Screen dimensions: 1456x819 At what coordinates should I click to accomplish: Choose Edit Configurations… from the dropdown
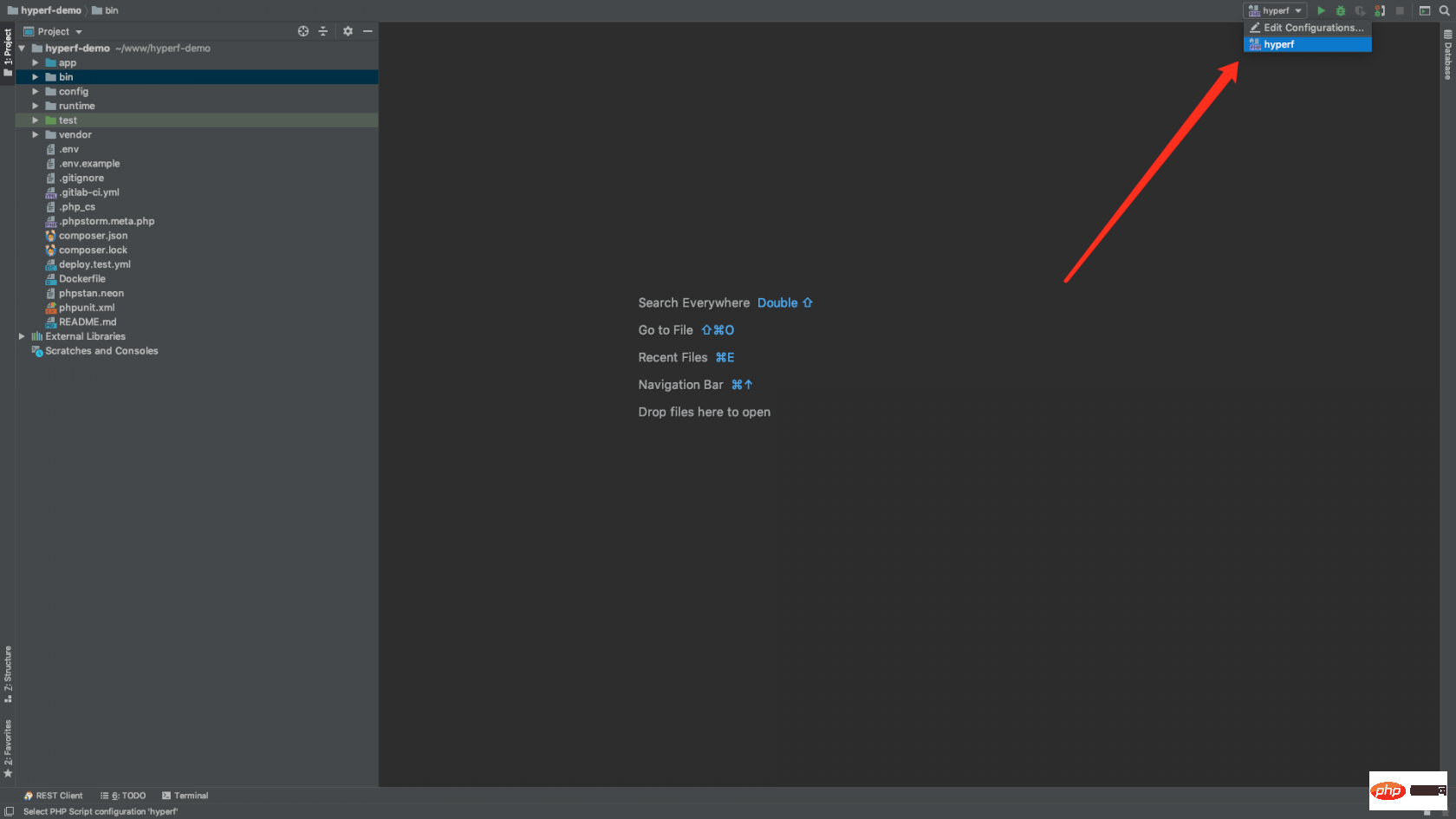point(1308,28)
